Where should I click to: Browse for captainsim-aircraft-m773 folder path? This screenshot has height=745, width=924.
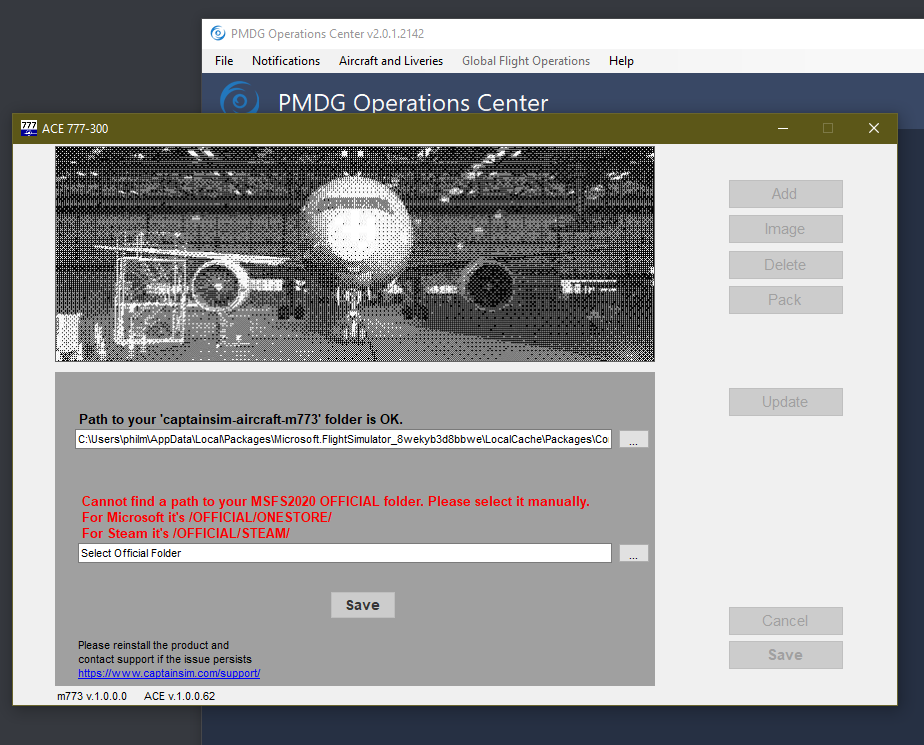click(x=633, y=439)
